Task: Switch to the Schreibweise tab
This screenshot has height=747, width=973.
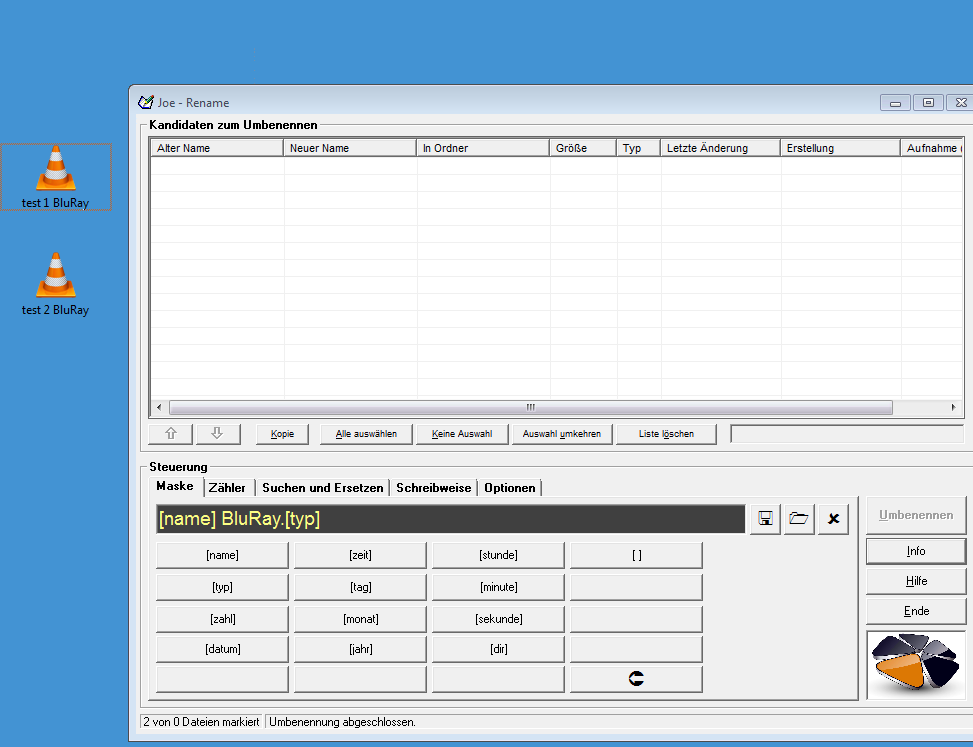Action: [434, 488]
